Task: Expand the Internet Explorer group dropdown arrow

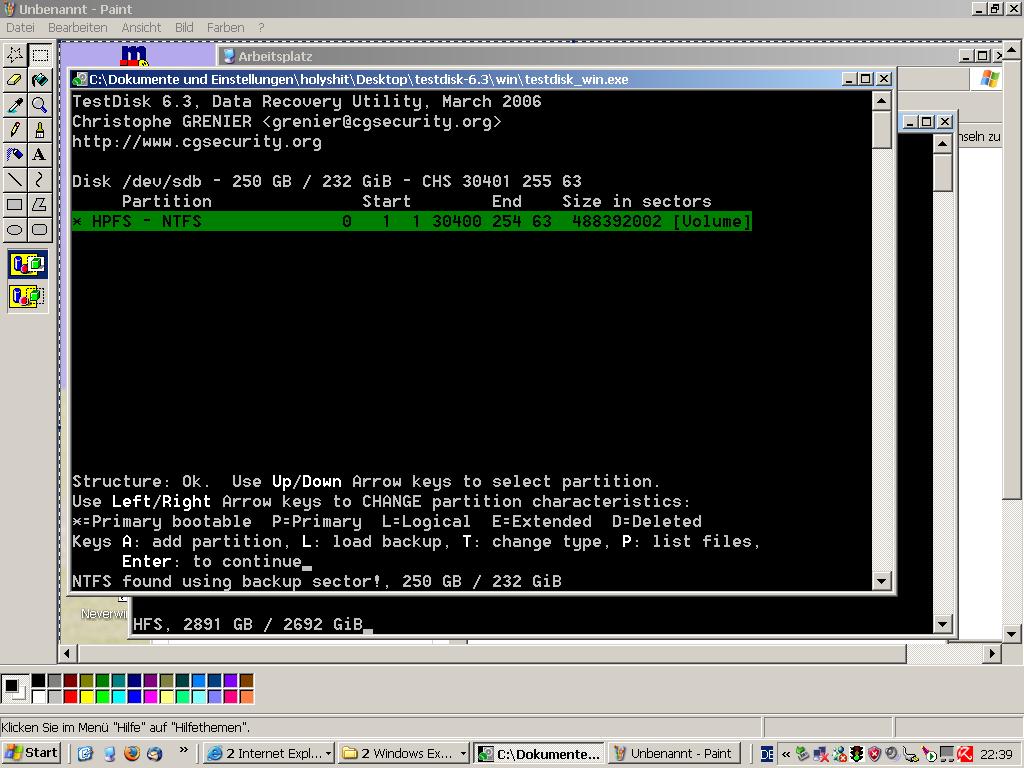Action: pos(328,753)
